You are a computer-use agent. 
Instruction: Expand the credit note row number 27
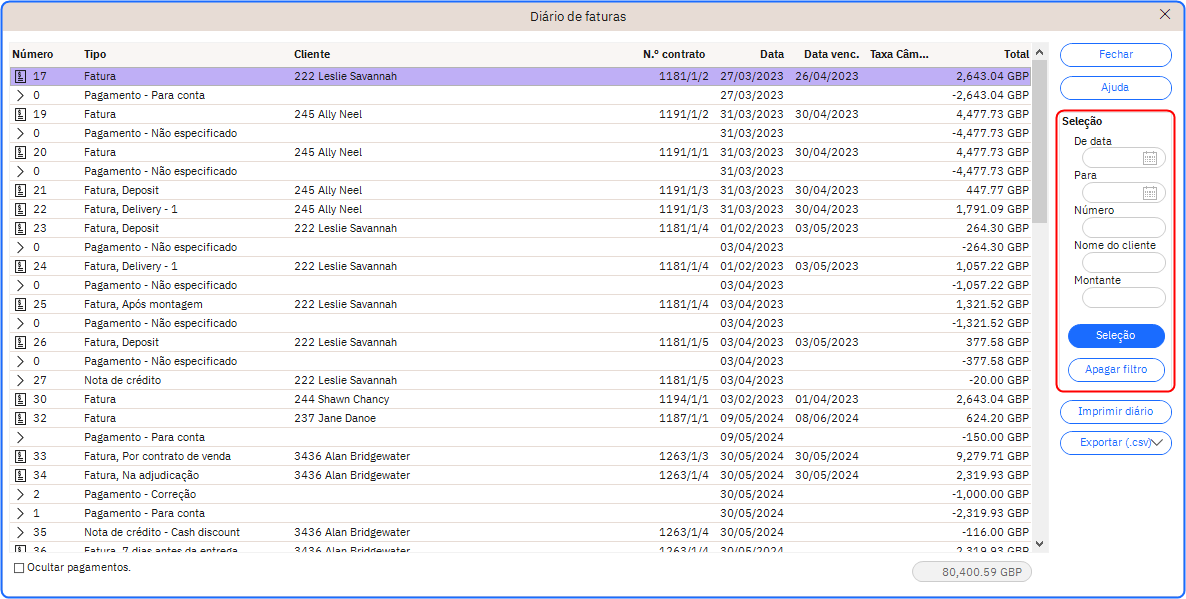[20, 380]
